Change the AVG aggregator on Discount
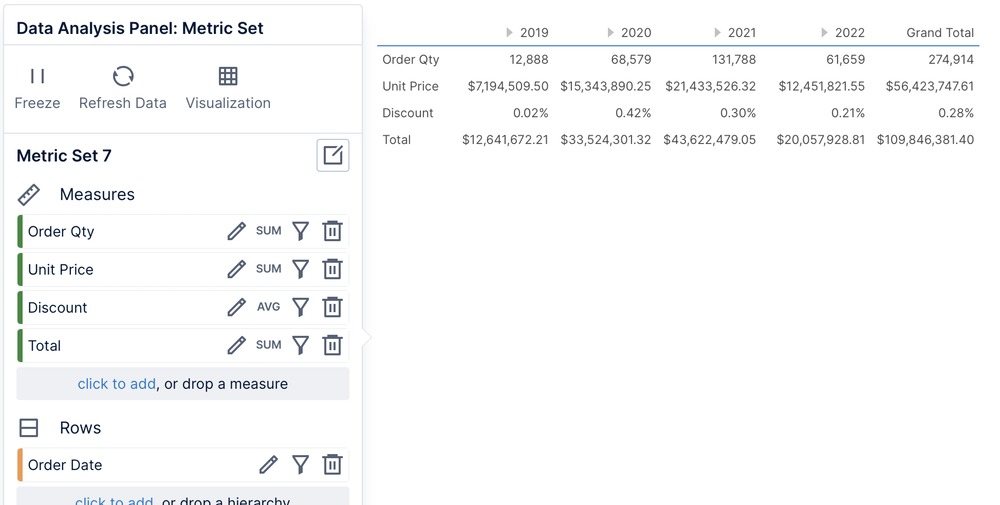 (268, 307)
